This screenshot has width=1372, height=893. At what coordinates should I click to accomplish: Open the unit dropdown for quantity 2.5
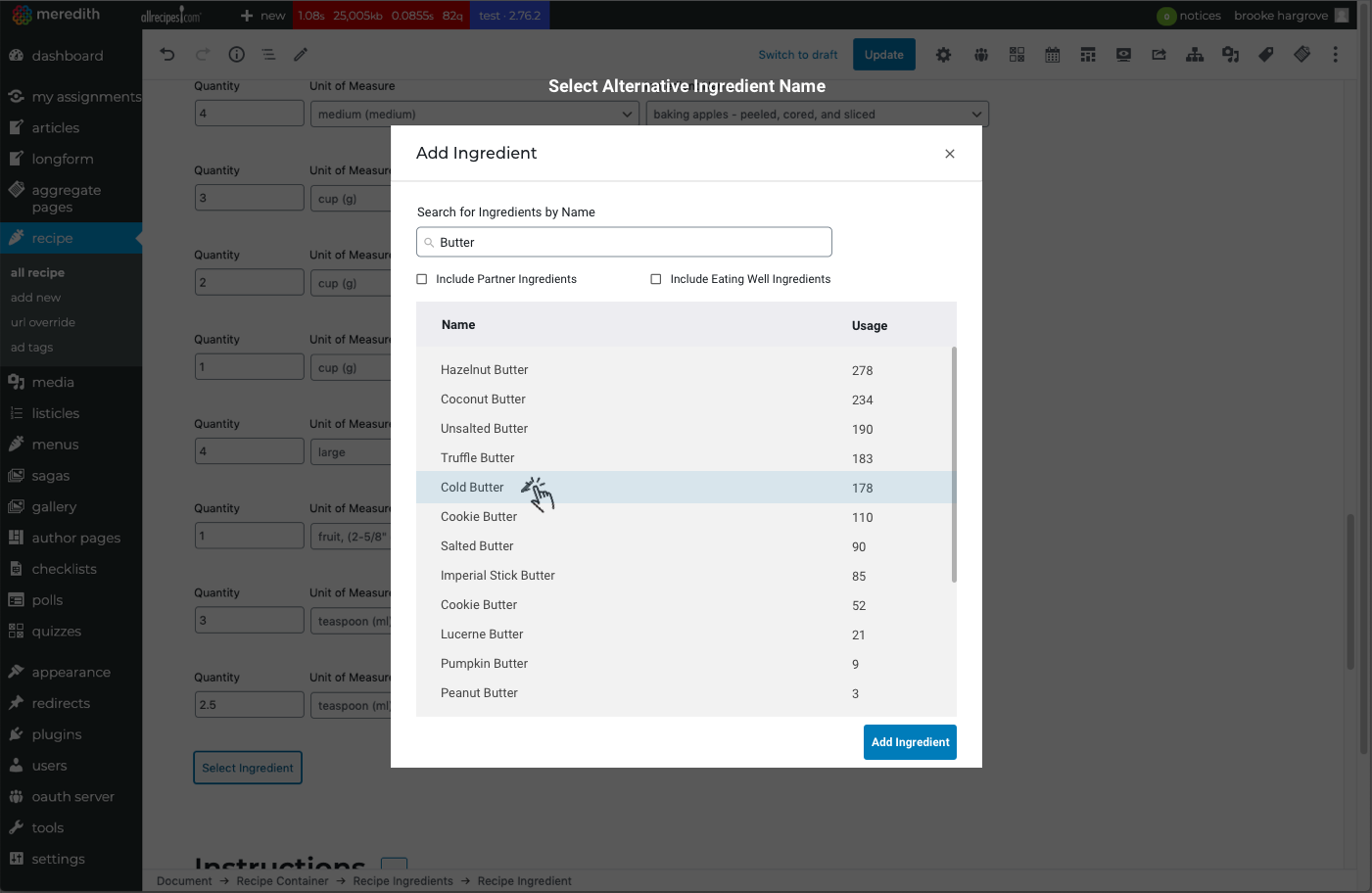[351, 706]
